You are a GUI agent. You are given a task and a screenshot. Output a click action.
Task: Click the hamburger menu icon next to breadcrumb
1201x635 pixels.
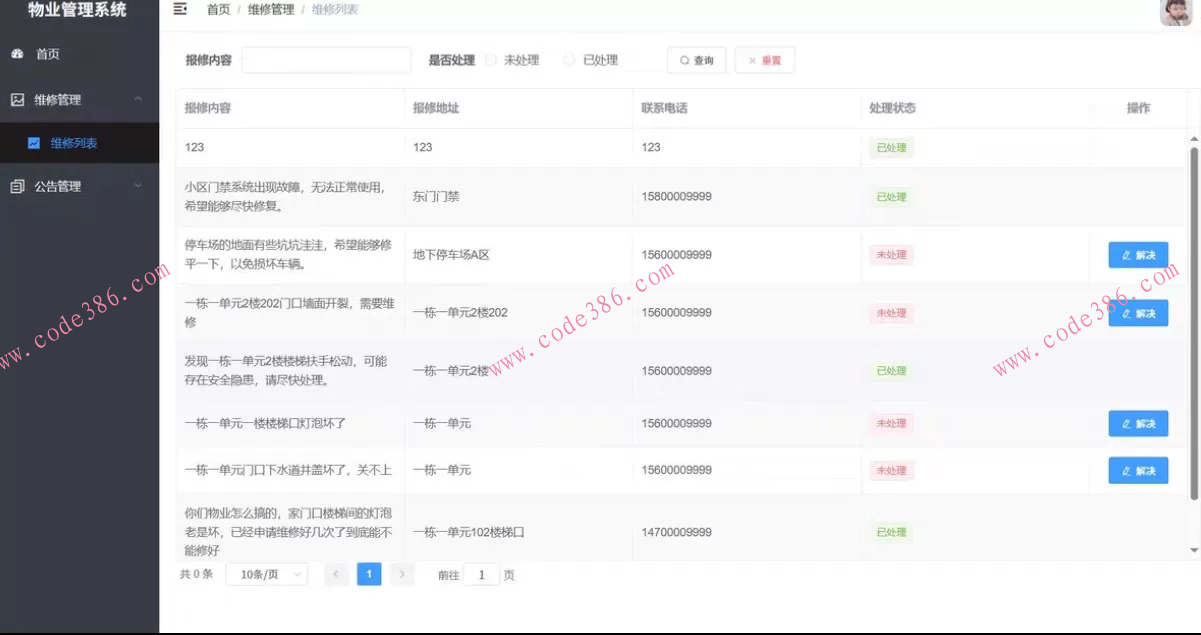pos(180,9)
